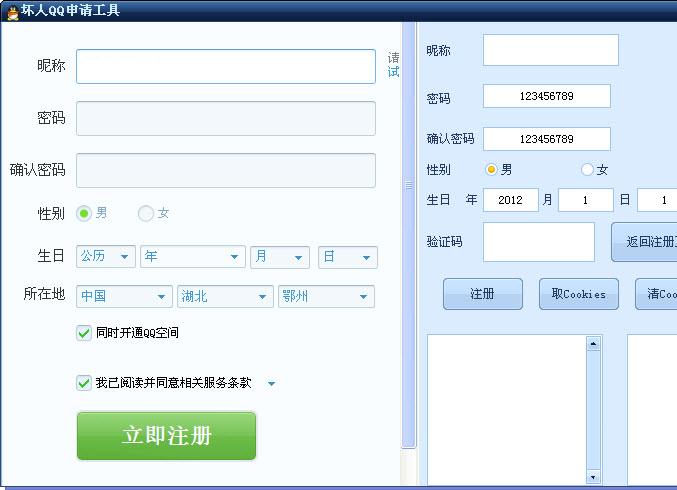This screenshot has height=490, width=677.
Task: Select male radio button in left form
Action: pyautogui.click(x=84, y=213)
